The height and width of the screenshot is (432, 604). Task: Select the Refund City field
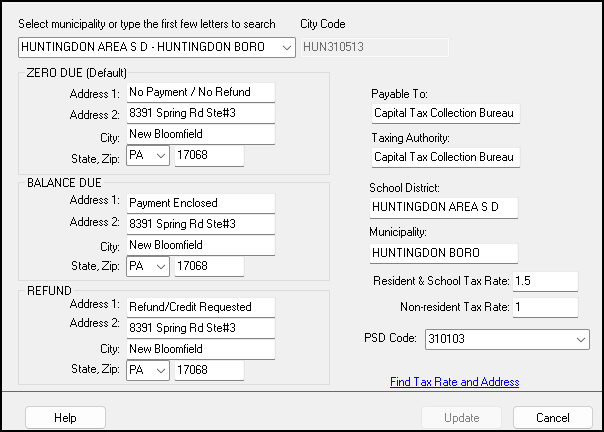[199, 349]
